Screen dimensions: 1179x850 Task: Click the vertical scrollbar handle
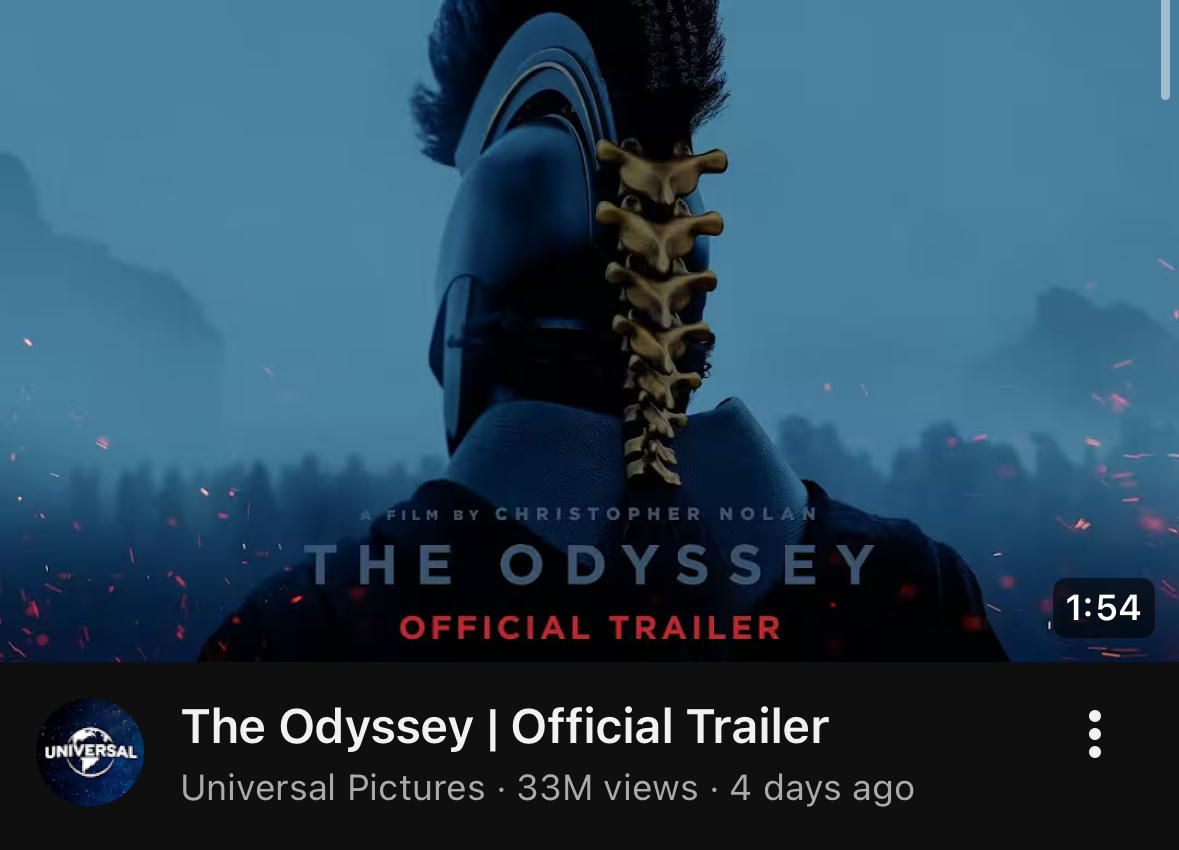1165,50
